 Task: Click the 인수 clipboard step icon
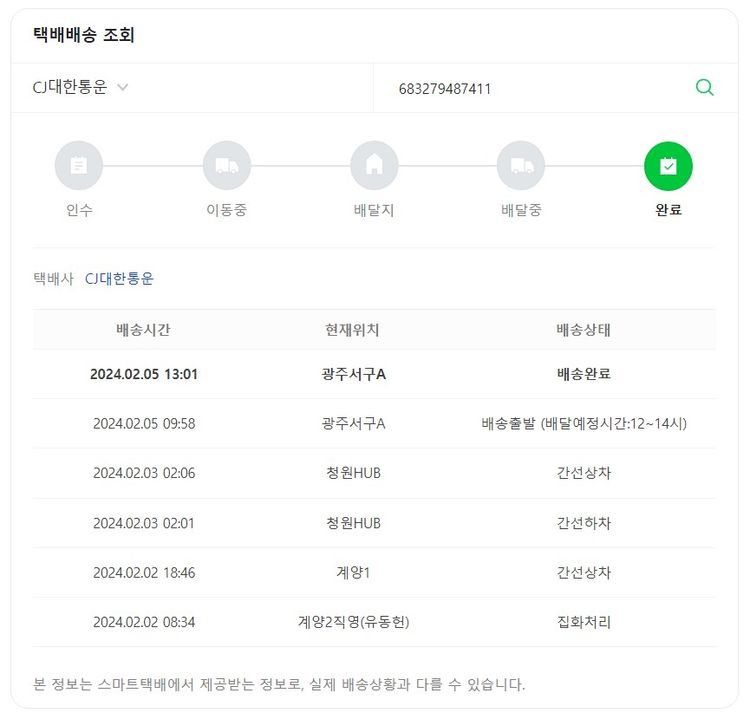pos(79,166)
